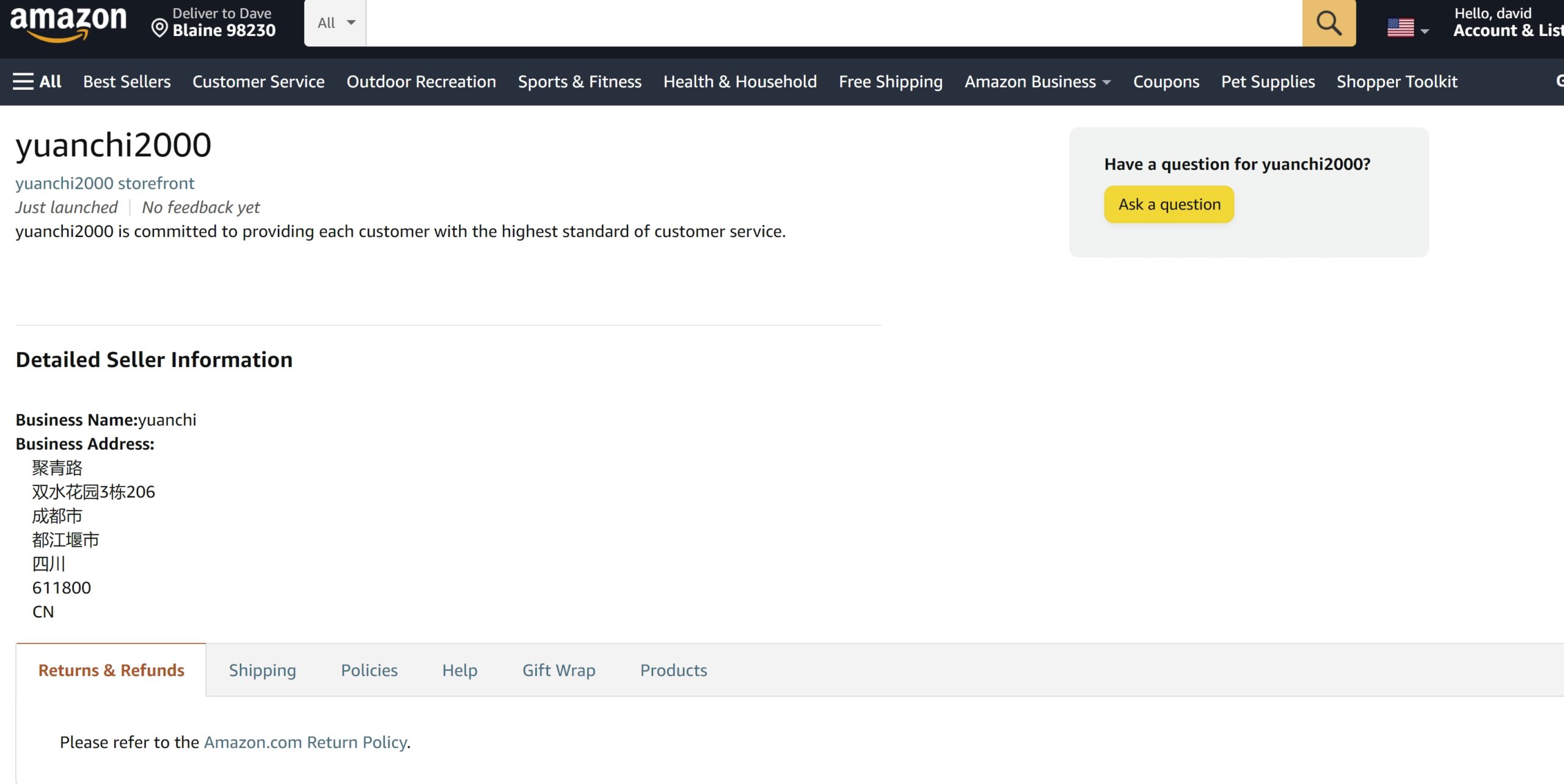Browse Outdoor Recreation
This screenshot has height=784, width=1564.
422,81
